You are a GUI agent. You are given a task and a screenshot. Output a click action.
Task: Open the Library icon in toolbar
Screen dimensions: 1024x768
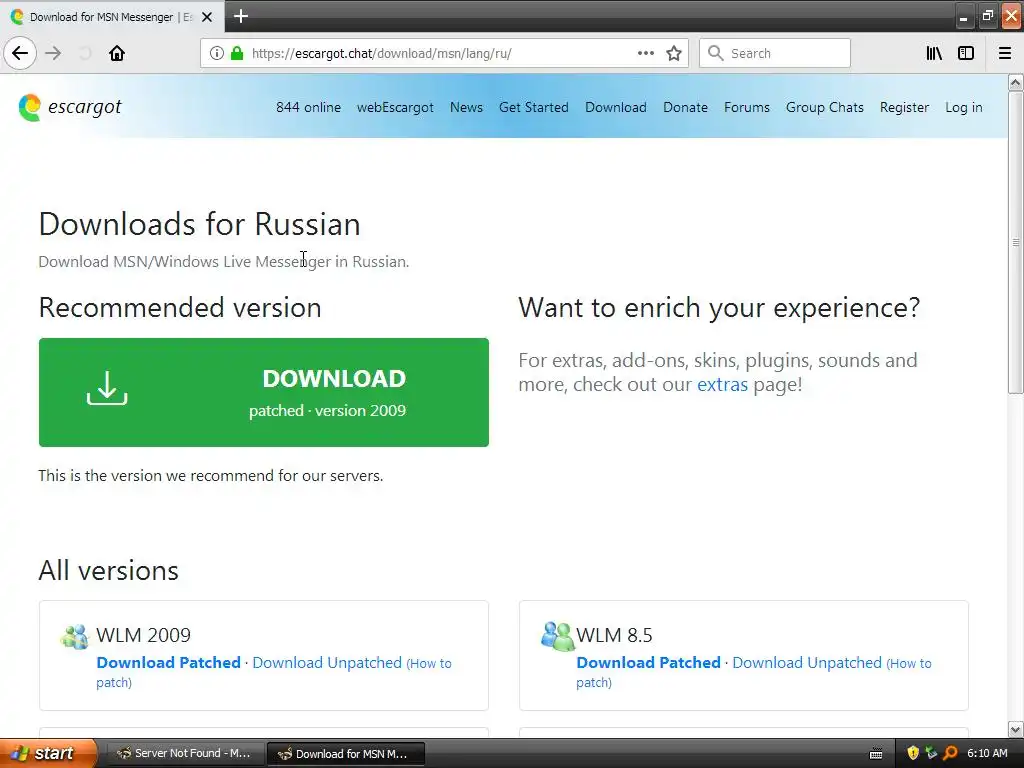coord(934,53)
